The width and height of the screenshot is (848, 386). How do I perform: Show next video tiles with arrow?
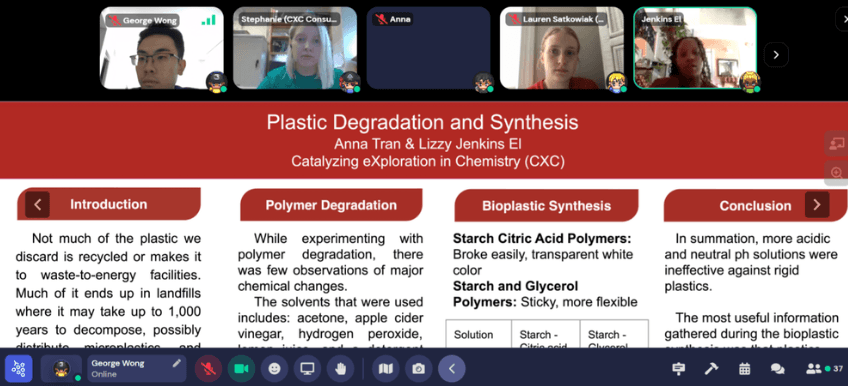[776, 55]
